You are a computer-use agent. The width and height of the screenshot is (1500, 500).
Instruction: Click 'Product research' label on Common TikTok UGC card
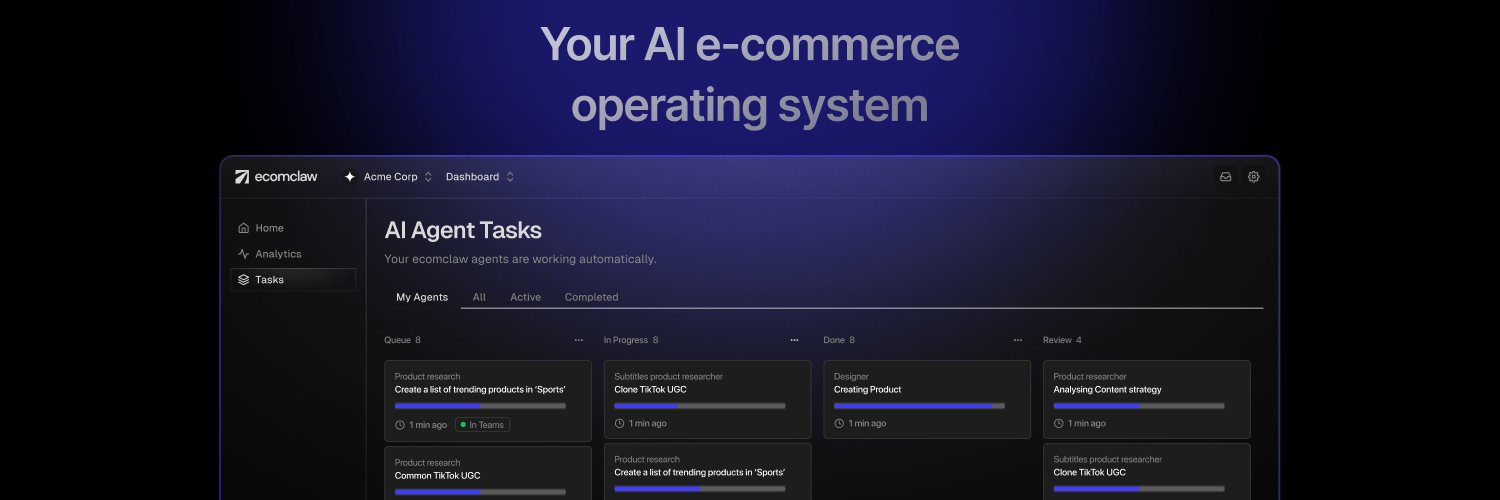tap(427, 463)
